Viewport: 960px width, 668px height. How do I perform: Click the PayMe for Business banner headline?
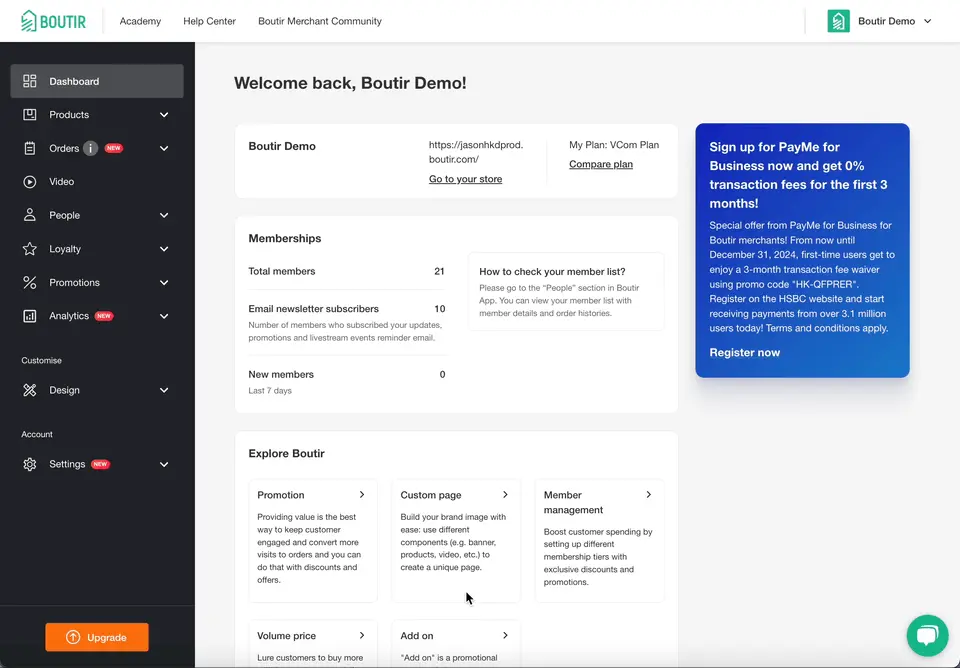pos(798,175)
